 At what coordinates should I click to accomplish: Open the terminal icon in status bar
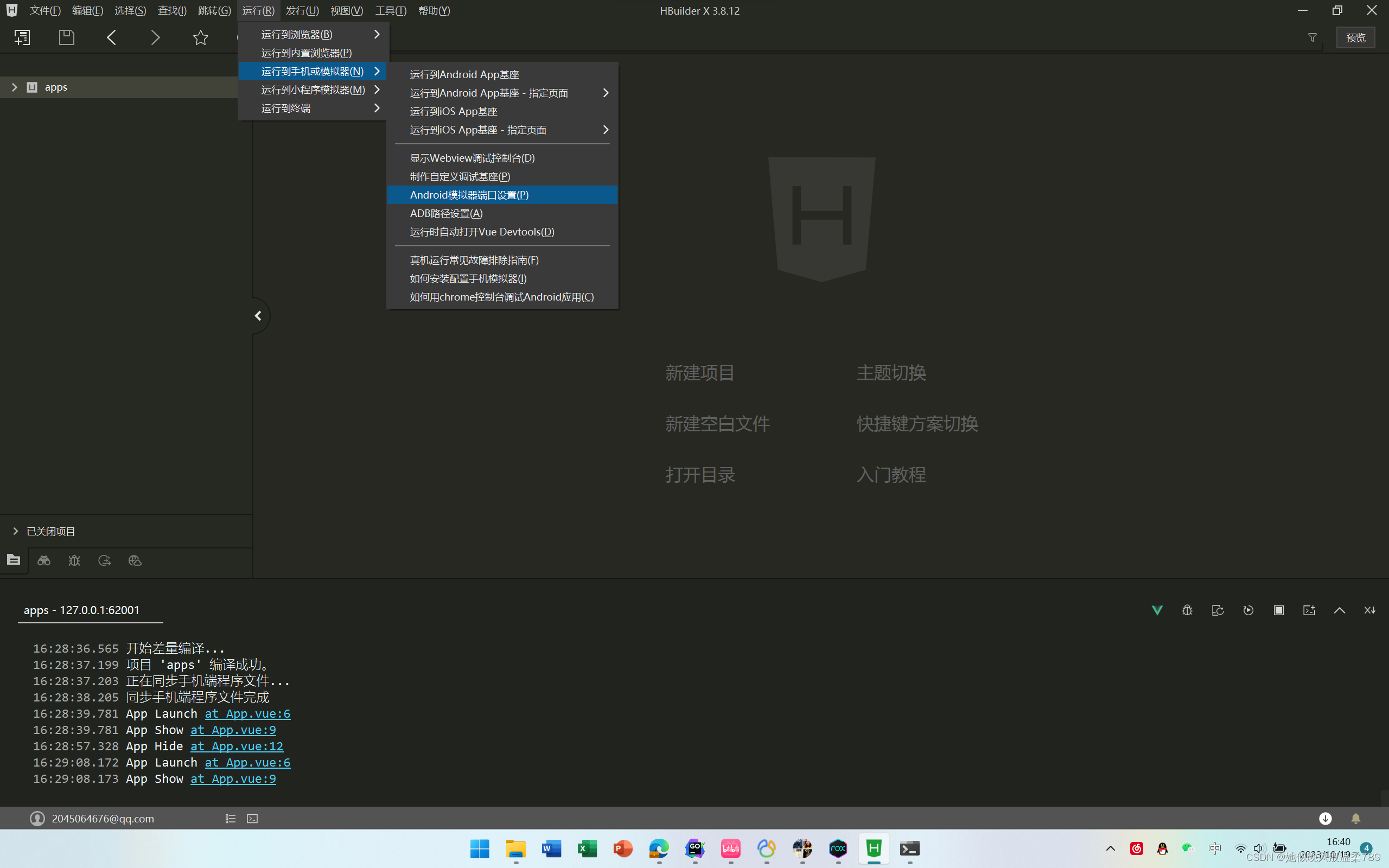click(x=252, y=819)
